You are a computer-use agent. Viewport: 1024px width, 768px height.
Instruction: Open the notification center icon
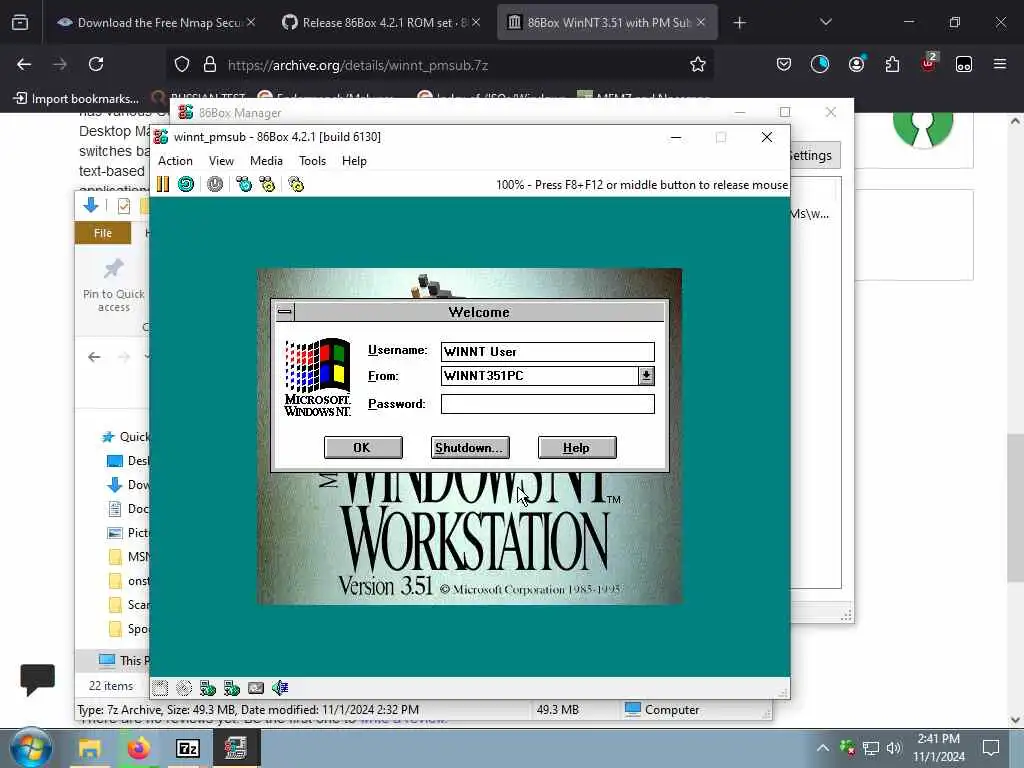tap(991, 748)
